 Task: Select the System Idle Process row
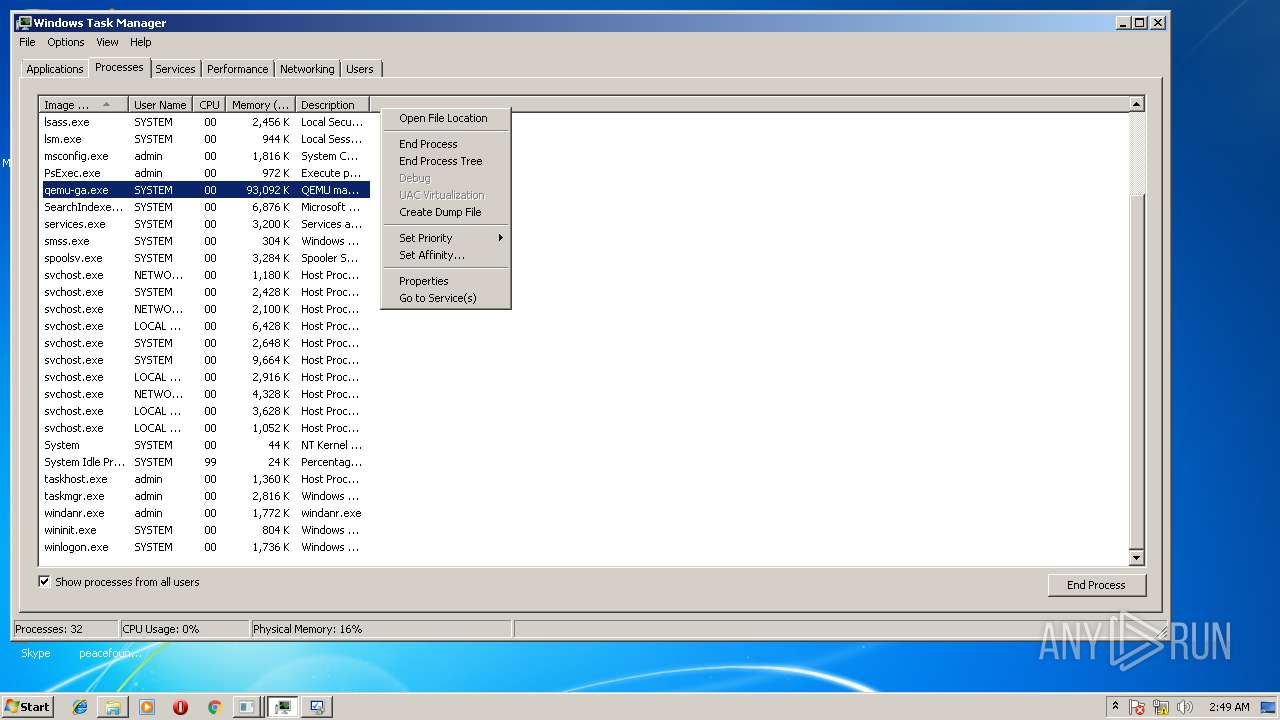pos(205,462)
